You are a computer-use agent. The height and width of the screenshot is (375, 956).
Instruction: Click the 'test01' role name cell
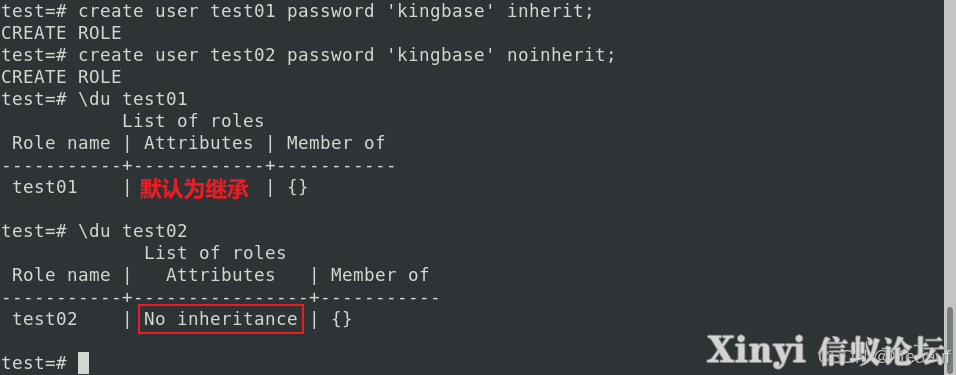pos(45,187)
